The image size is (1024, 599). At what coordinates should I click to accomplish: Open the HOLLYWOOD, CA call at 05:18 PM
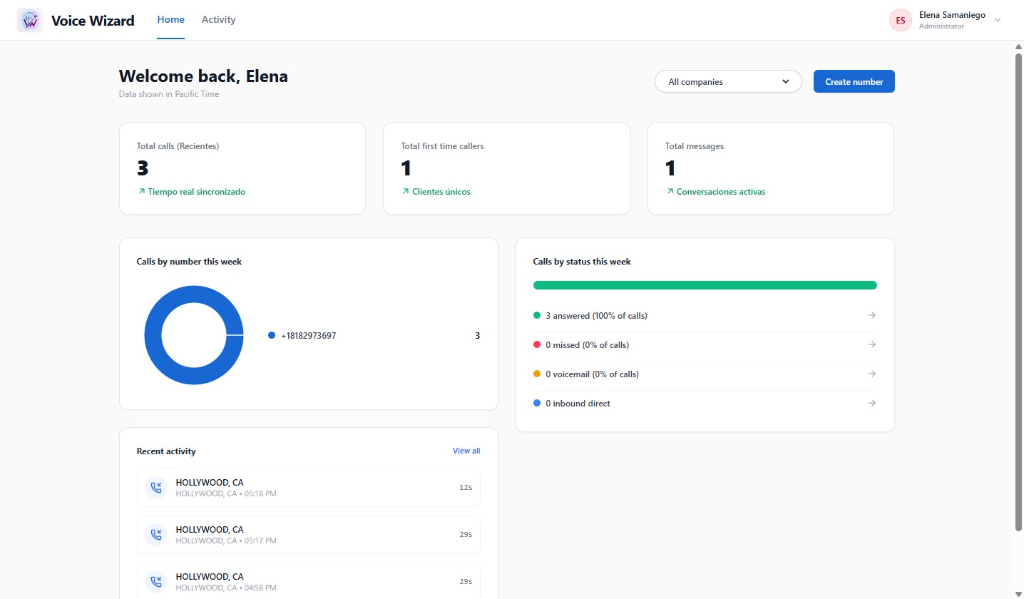pyautogui.click(x=308, y=487)
